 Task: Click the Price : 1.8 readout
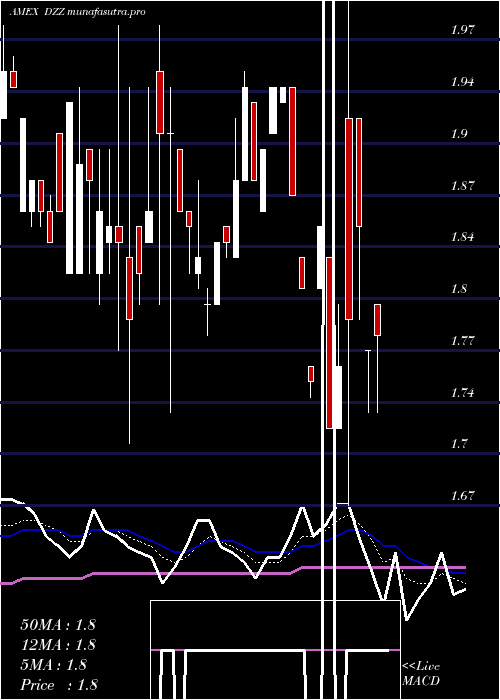59,685
